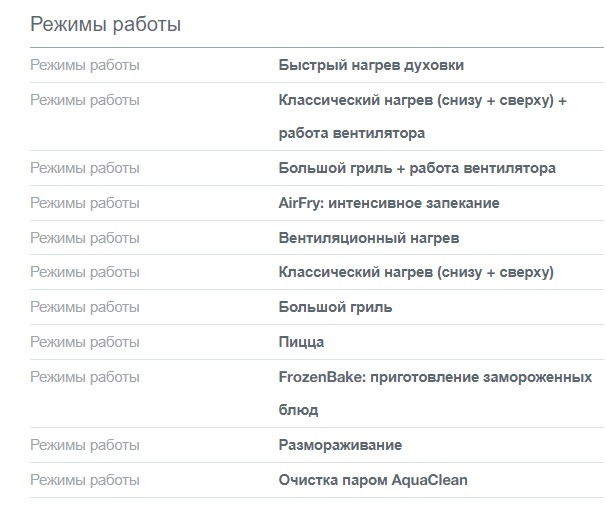Click "FrozenBake: приготовление замороженных блюд" text

point(424,393)
